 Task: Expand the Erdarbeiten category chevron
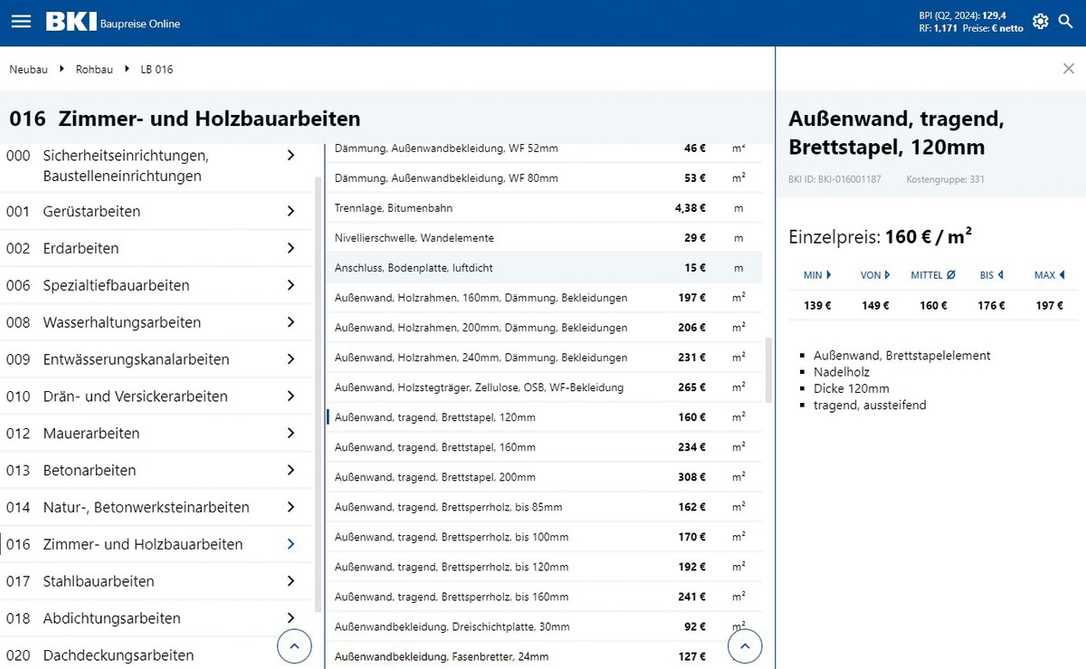290,248
